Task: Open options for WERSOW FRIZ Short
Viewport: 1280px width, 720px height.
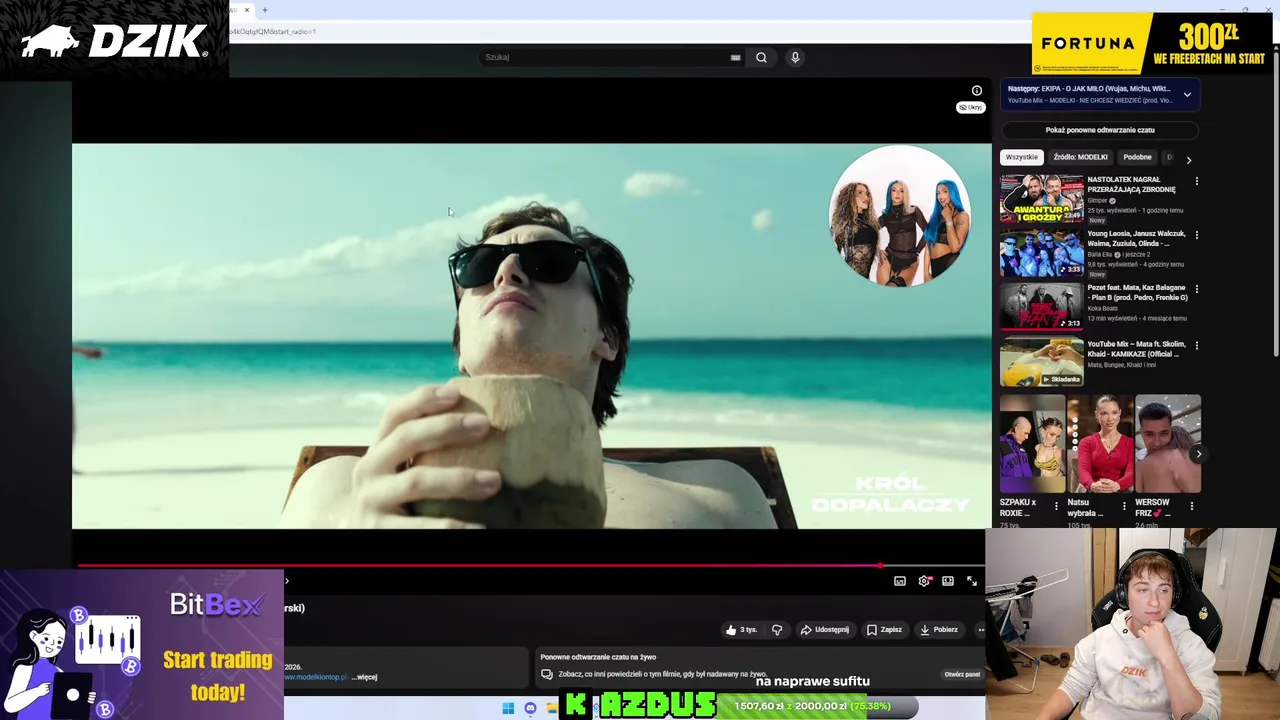Action: (1191, 506)
